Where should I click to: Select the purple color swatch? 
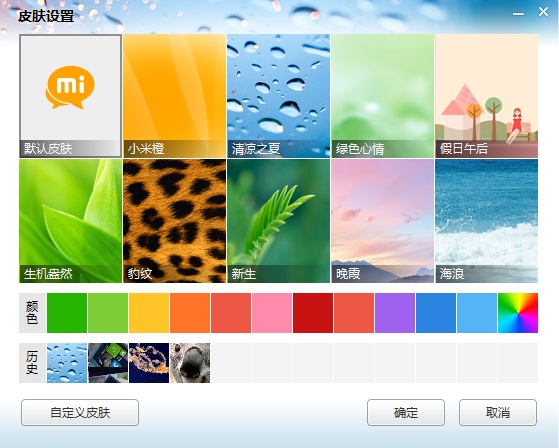pyautogui.click(x=395, y=313)
